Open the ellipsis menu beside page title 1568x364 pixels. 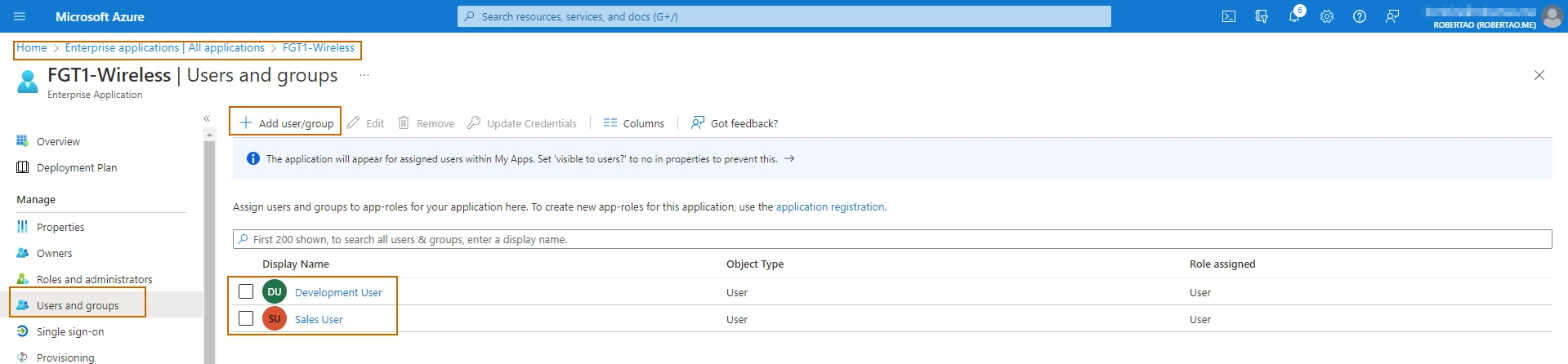point(364,75)
